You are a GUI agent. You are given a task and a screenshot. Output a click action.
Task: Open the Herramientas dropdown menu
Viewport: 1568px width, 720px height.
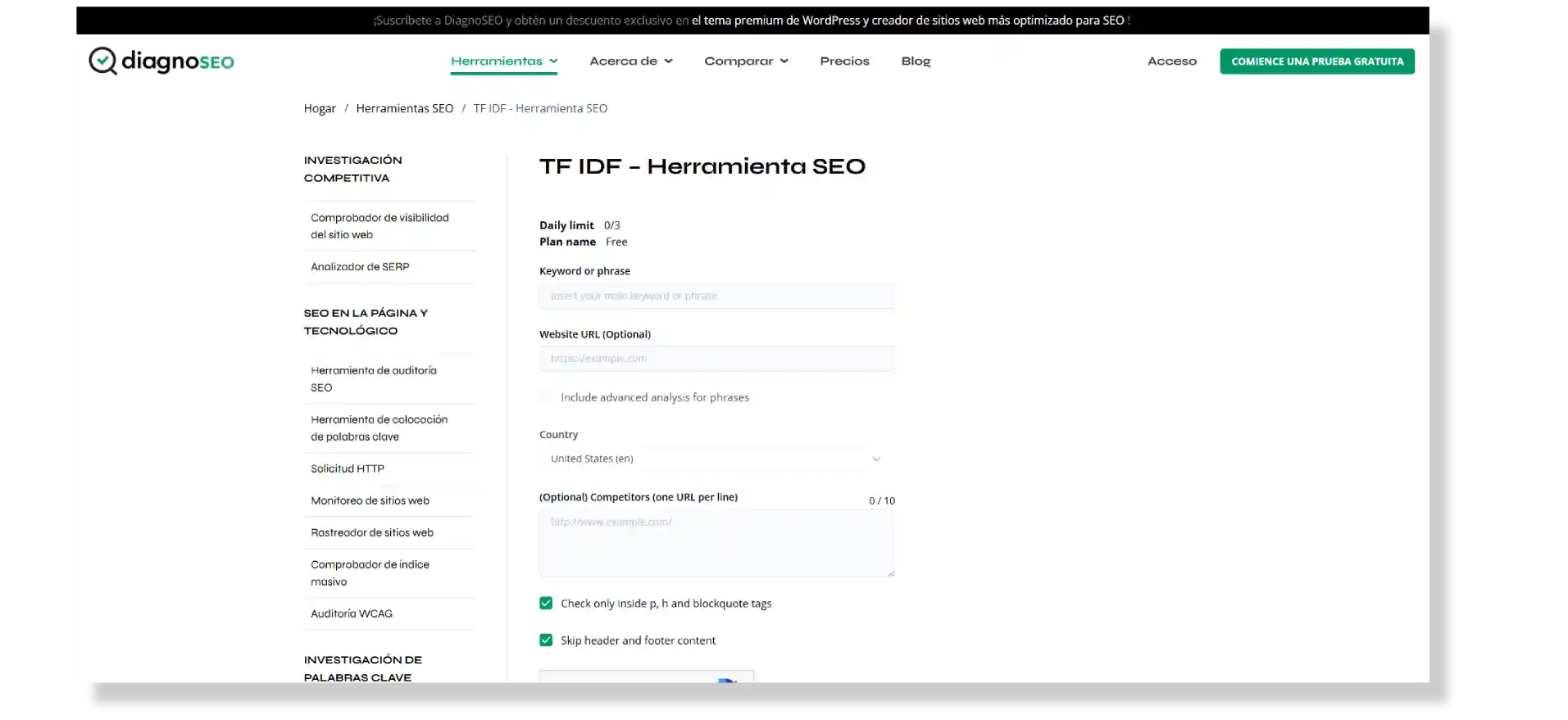coord(503,61)
